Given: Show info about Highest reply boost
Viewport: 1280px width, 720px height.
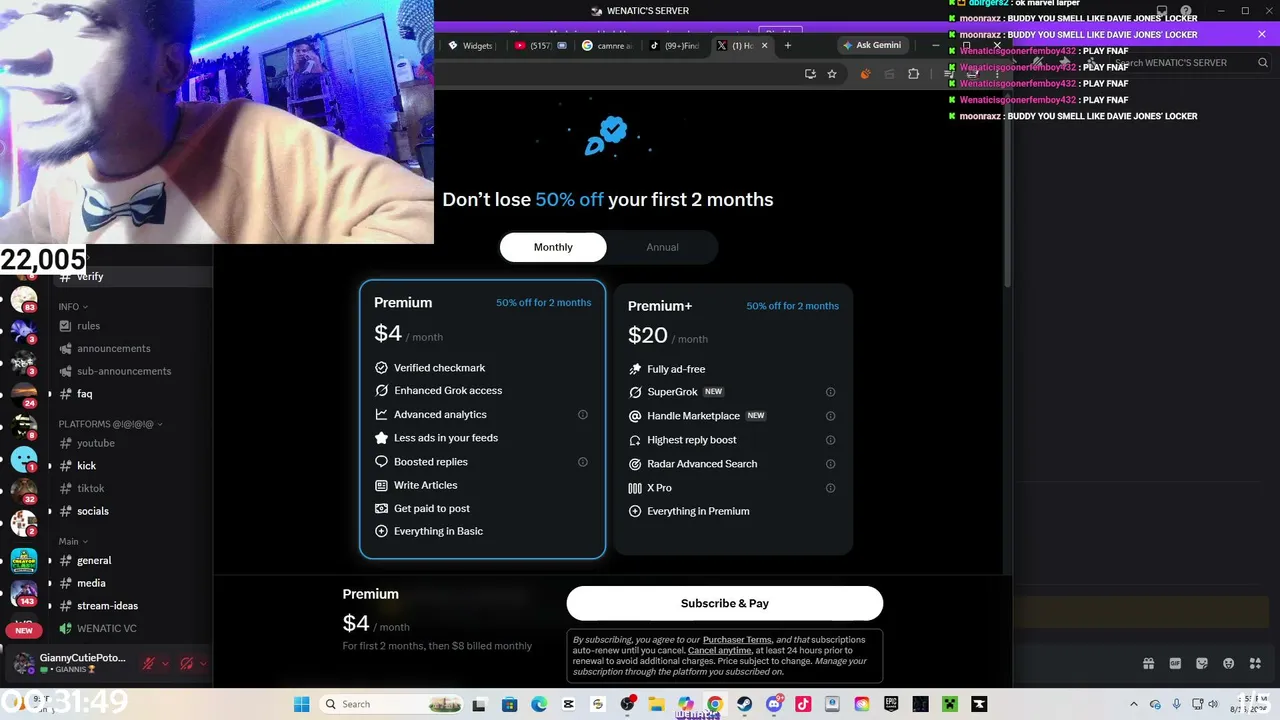Looking at the screenshot, I should coord(830,440).
